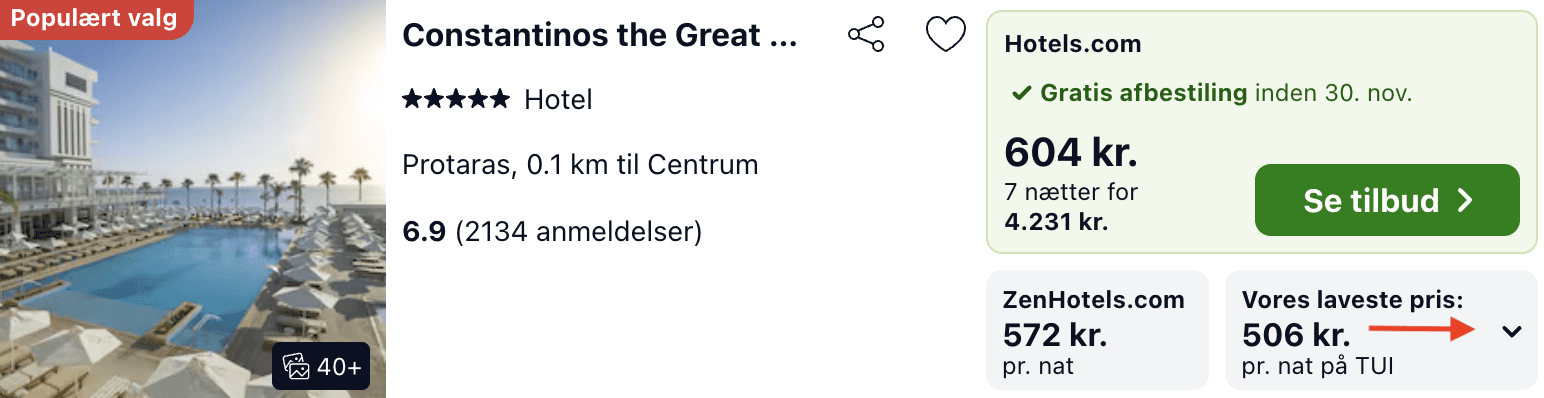1544x398 pixels.
Task: Click the Populært valg badge
Action: tap(94, 19)
